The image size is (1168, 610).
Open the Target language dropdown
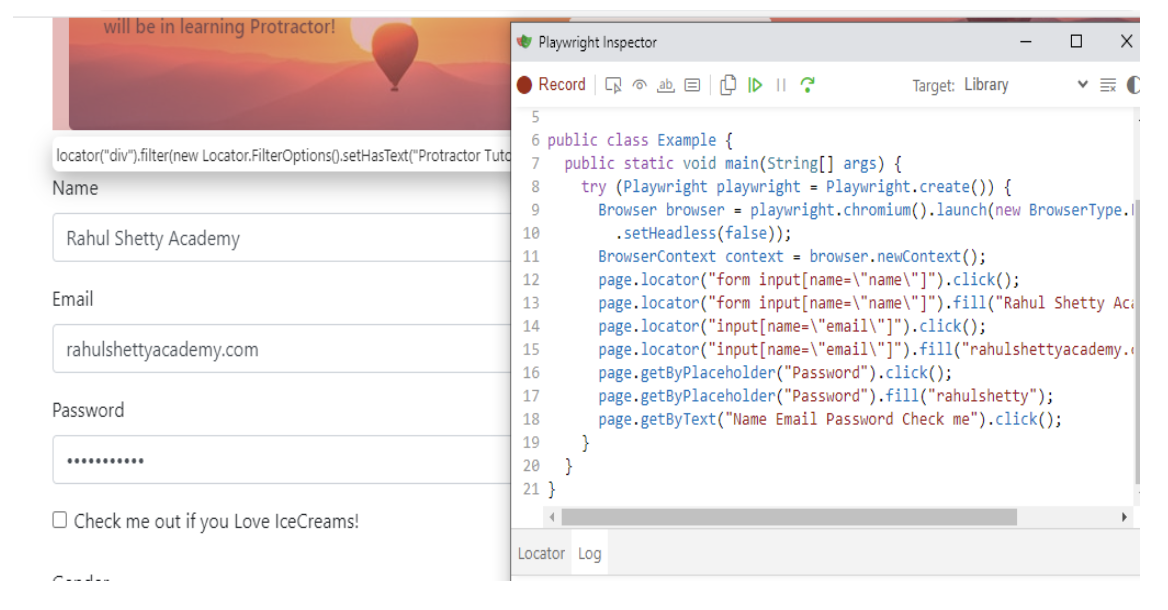coord(985,85)
